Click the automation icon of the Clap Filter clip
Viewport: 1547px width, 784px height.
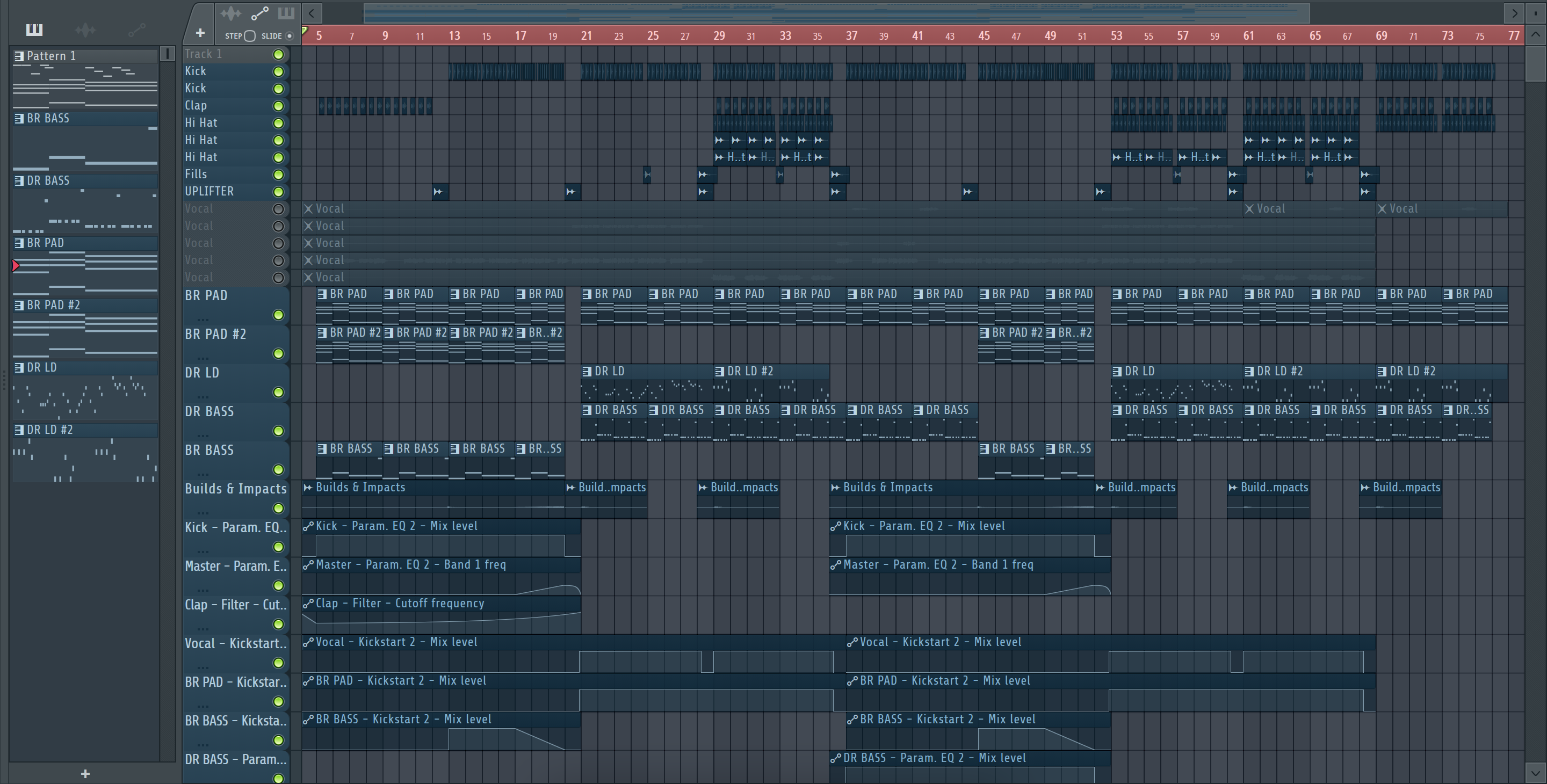308,604
